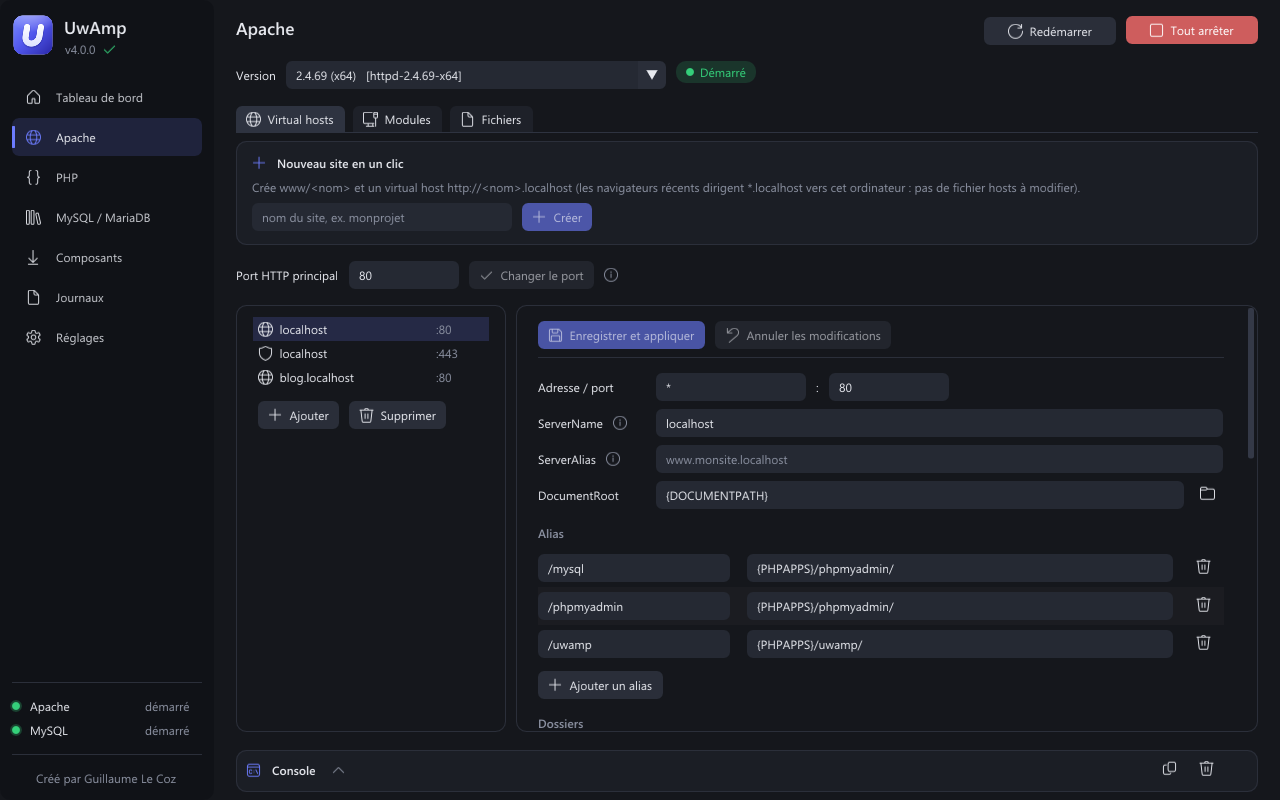This screenshot has width=1280, height=800.
Task: Click the site name input field
Action: click(x=382, y=217)
